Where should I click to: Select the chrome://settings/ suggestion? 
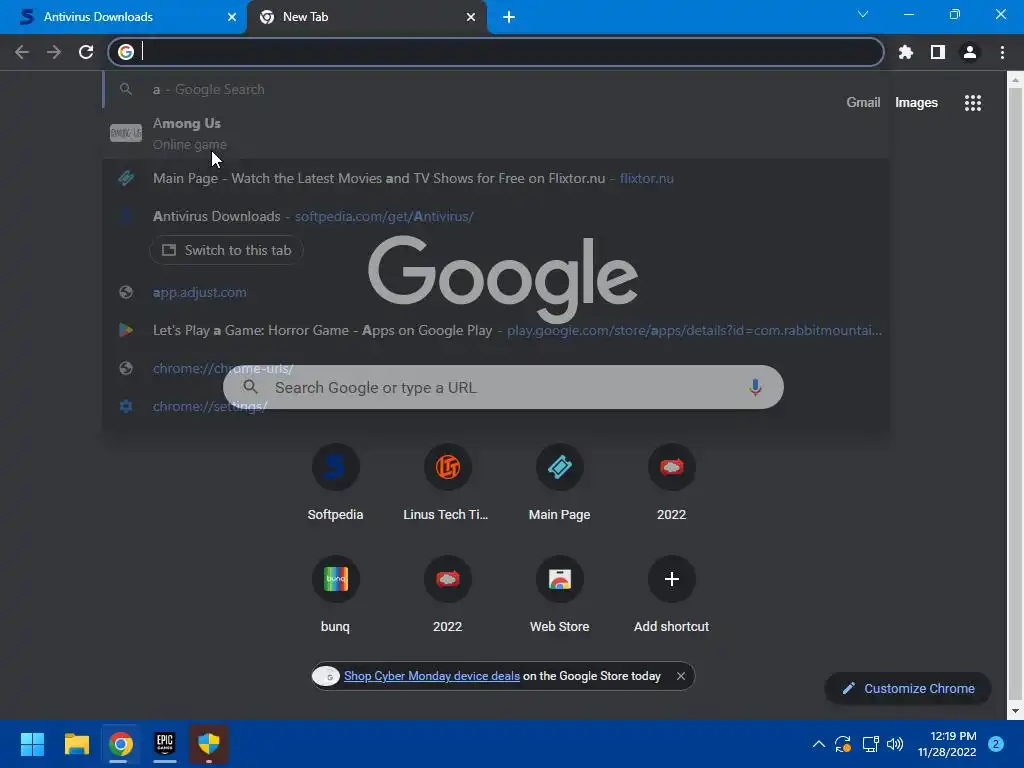(496, 406)
